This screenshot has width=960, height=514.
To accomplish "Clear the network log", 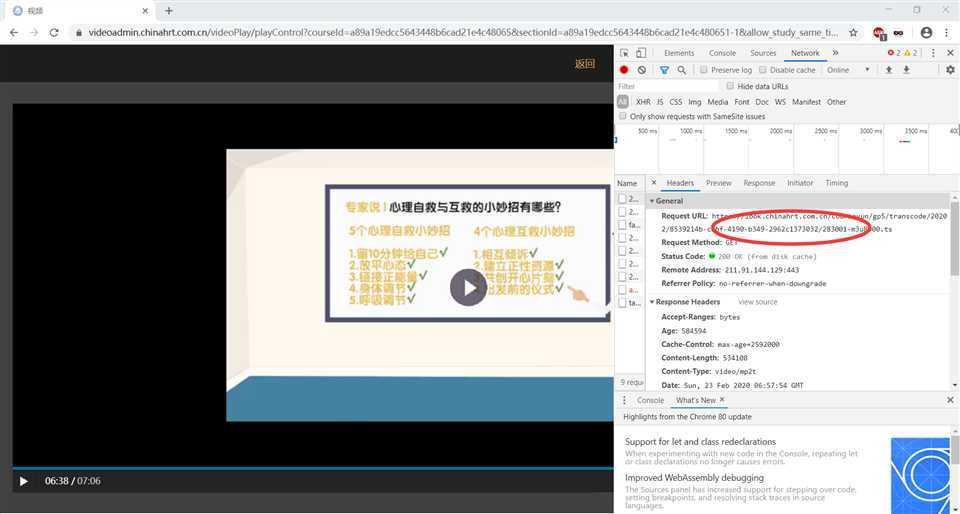I will coord(641,70).
